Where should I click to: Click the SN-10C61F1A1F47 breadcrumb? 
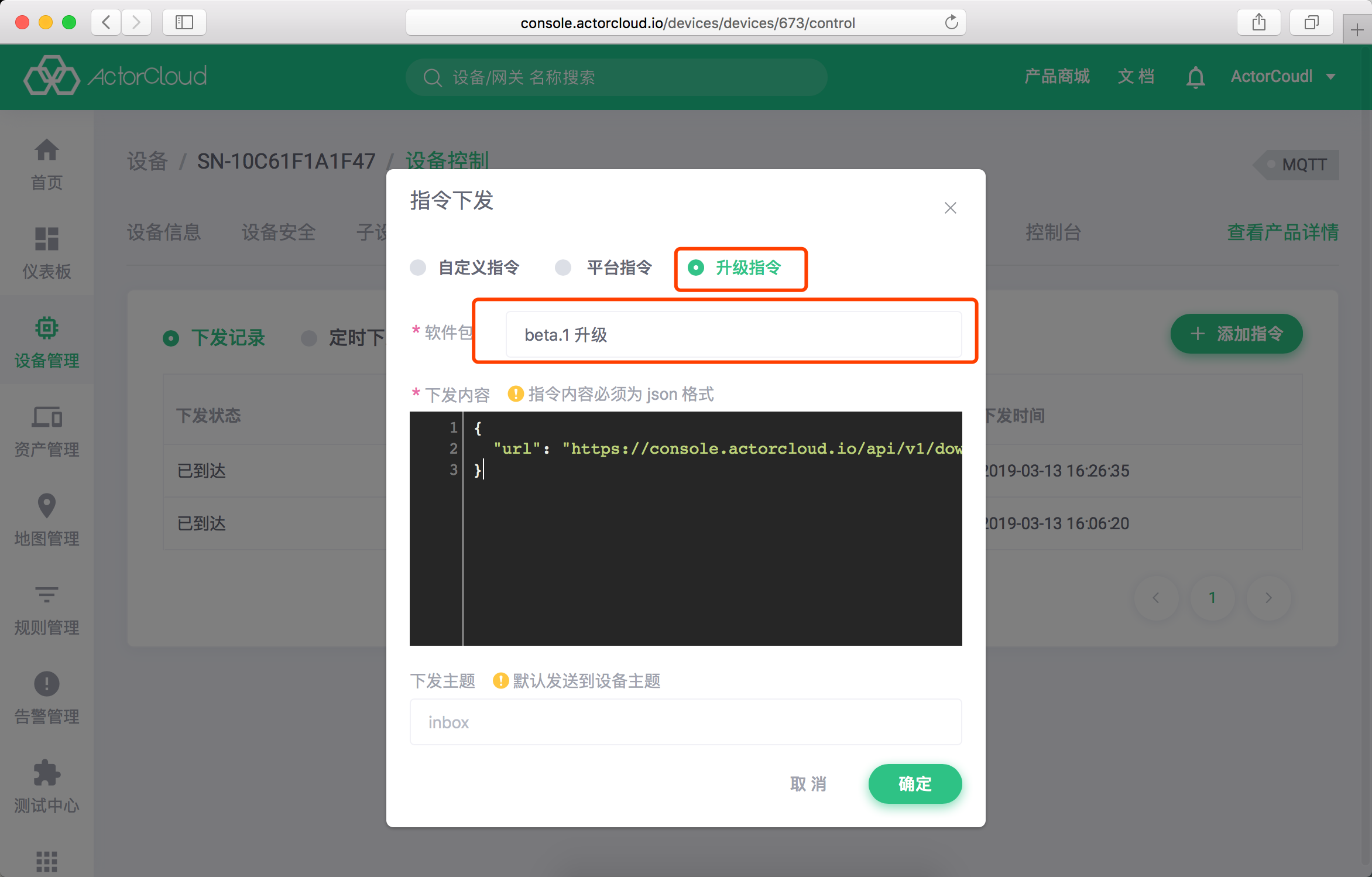pyautogui.click(x=286, y=161)
